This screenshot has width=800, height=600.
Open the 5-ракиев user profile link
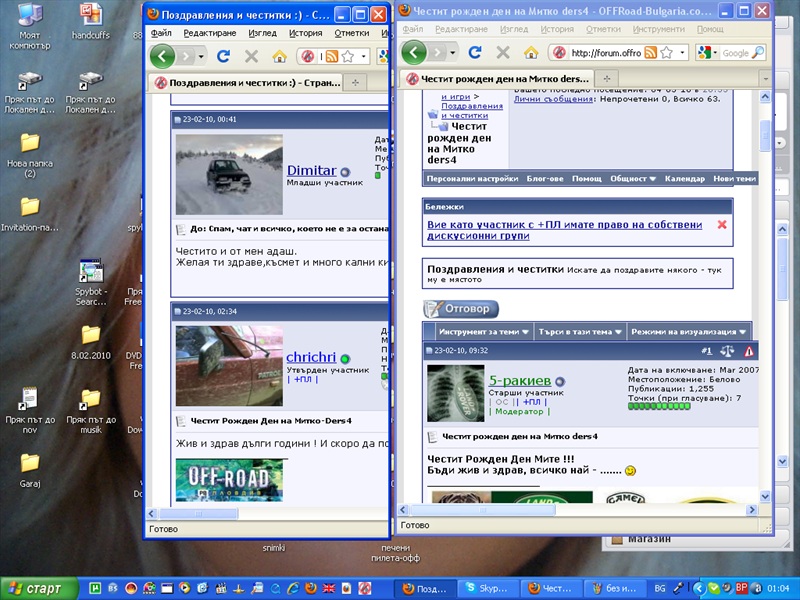click(519, 380)
